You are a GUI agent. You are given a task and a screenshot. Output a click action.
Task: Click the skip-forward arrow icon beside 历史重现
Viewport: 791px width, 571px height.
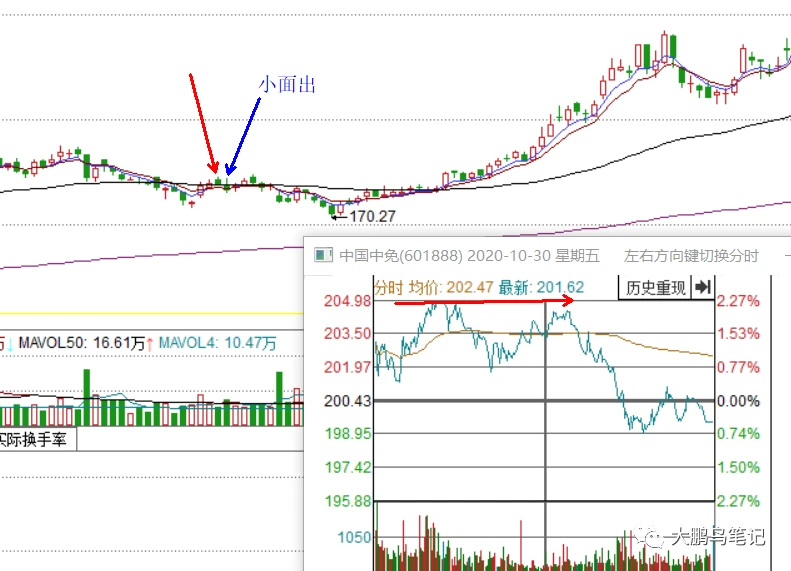(x=703, y=288)
